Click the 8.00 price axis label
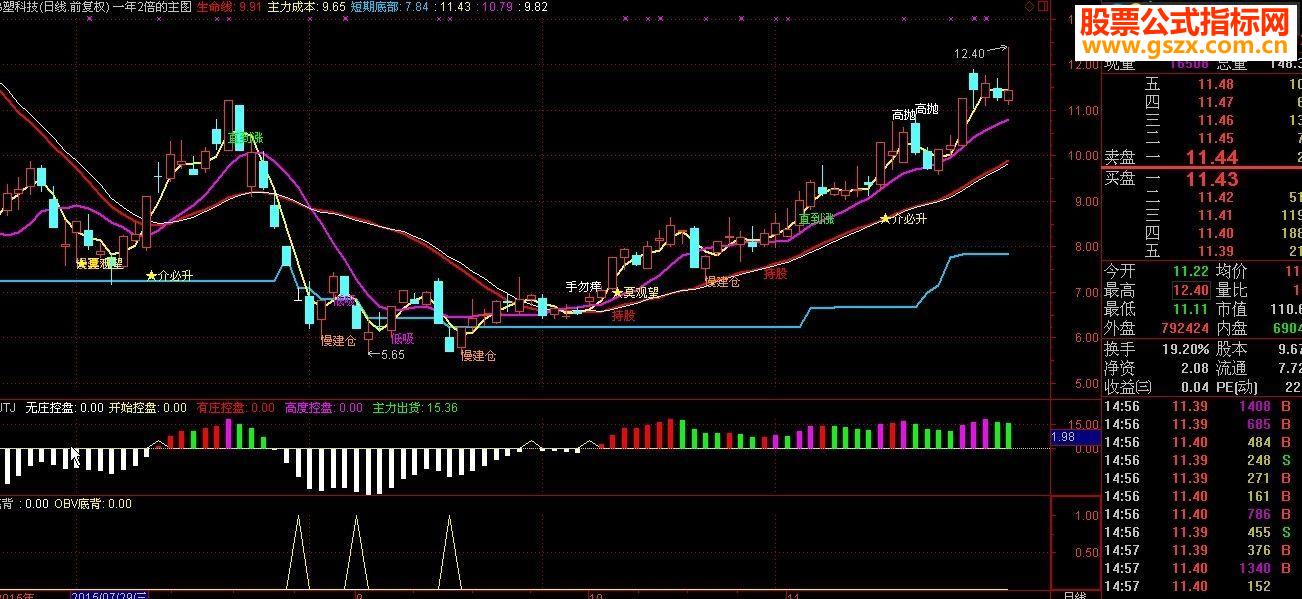 (x=1087, y=246)
